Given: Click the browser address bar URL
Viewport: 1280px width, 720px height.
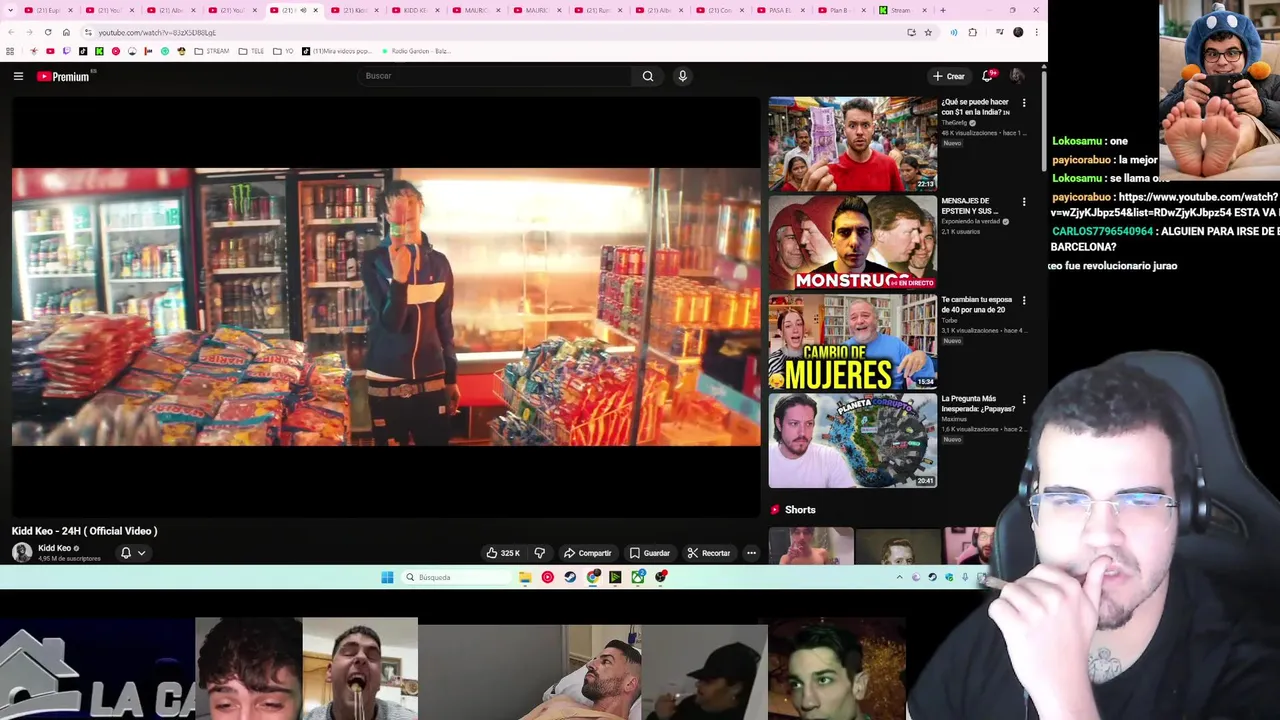Looking at the screenshot, I should (x=157, y=32).
